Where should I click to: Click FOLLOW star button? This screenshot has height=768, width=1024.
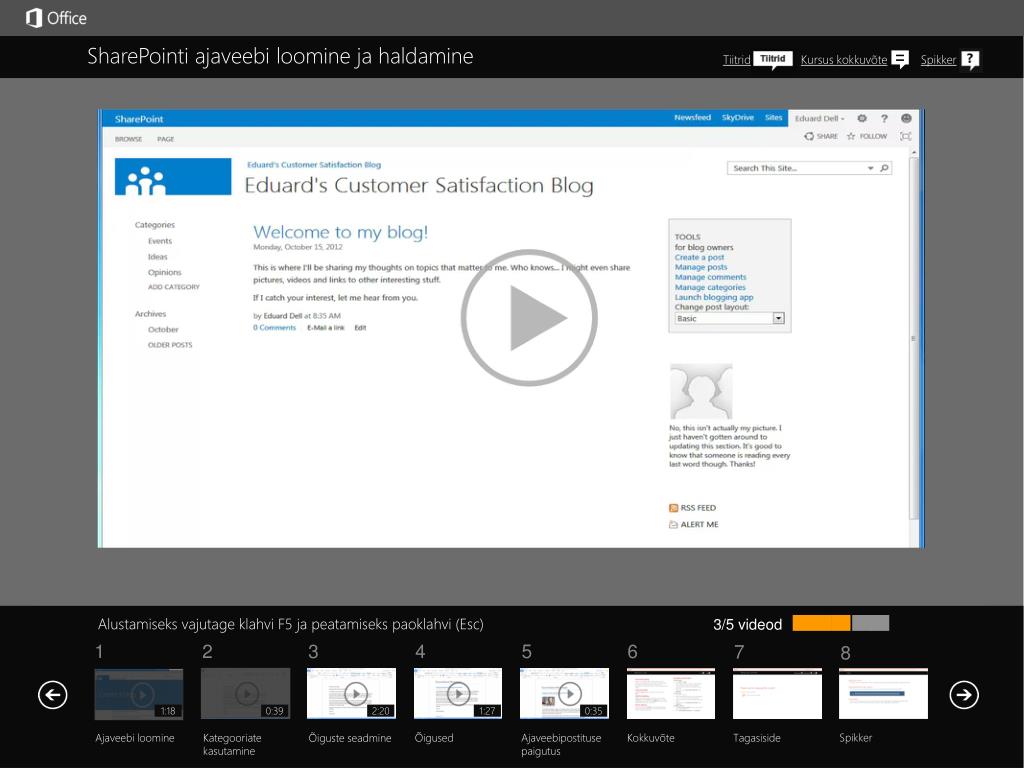(867, 136)
